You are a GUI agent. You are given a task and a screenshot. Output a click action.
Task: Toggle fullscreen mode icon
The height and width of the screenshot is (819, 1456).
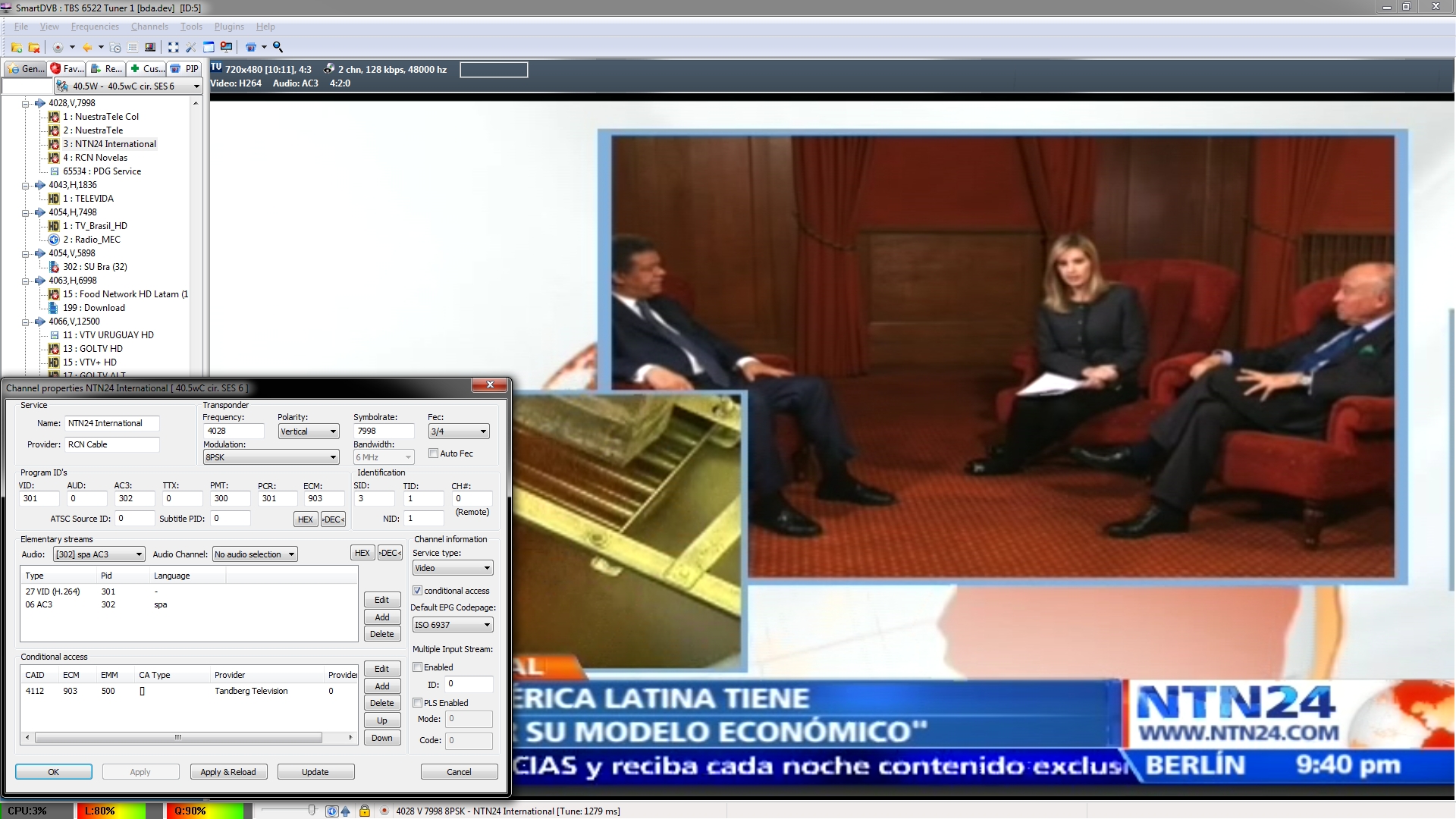[173, 47]
